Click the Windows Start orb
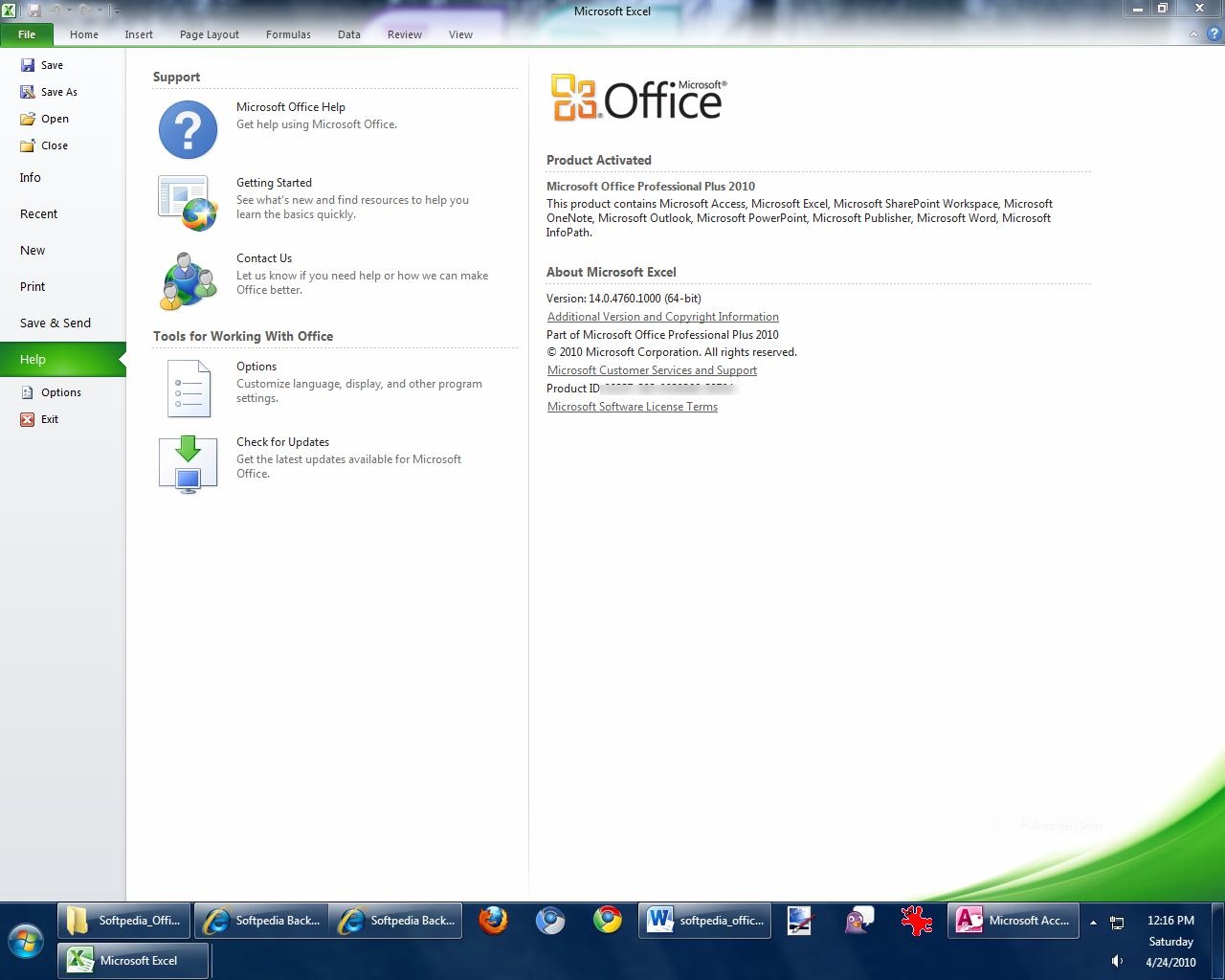Image resolution: width=1225 pixels, height=980 pixels. tap(26, 942)
